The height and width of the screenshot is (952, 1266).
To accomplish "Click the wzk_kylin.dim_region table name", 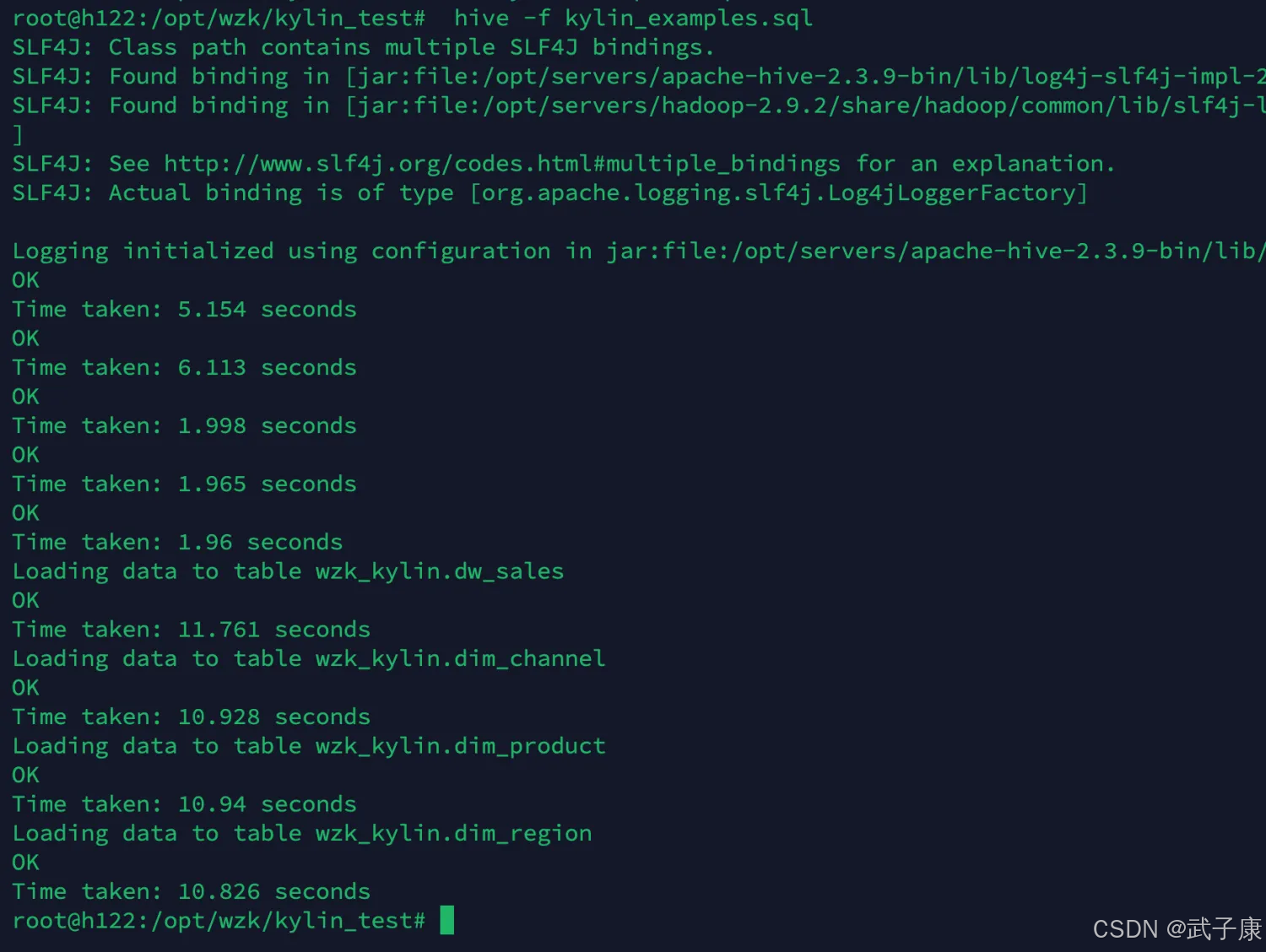I will coord(453,834).
